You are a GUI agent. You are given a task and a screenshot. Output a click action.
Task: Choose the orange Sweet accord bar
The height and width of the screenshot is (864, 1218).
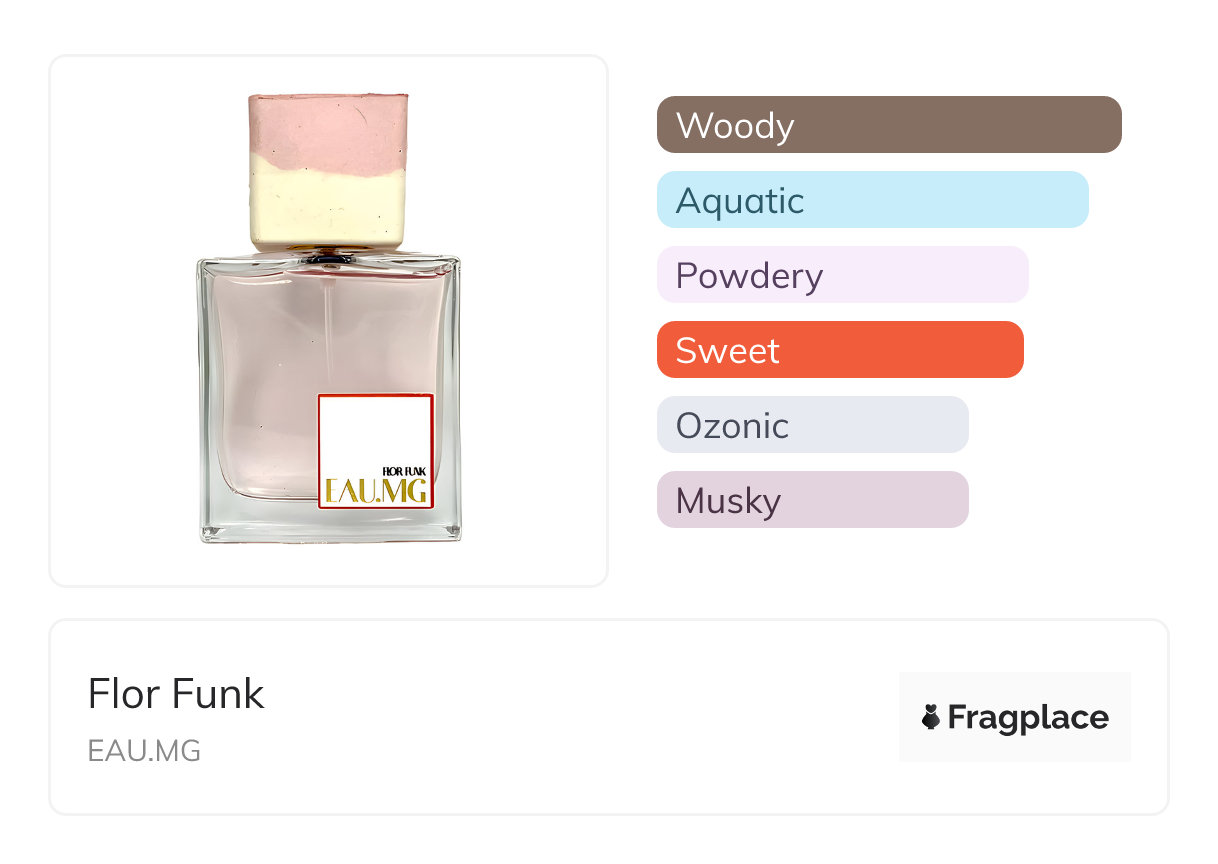coord(840,350)
